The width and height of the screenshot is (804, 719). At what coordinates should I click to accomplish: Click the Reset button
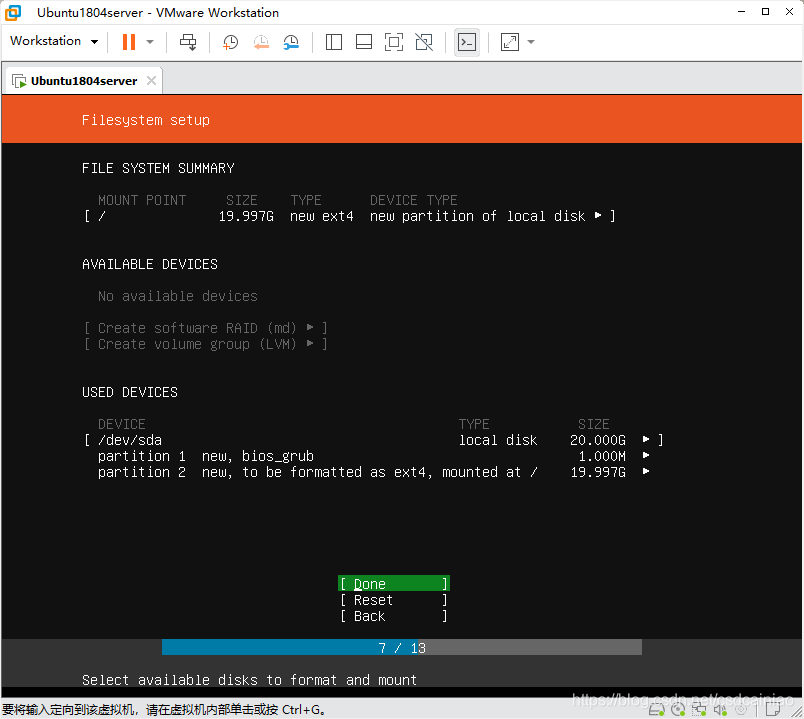coord(394,600)
